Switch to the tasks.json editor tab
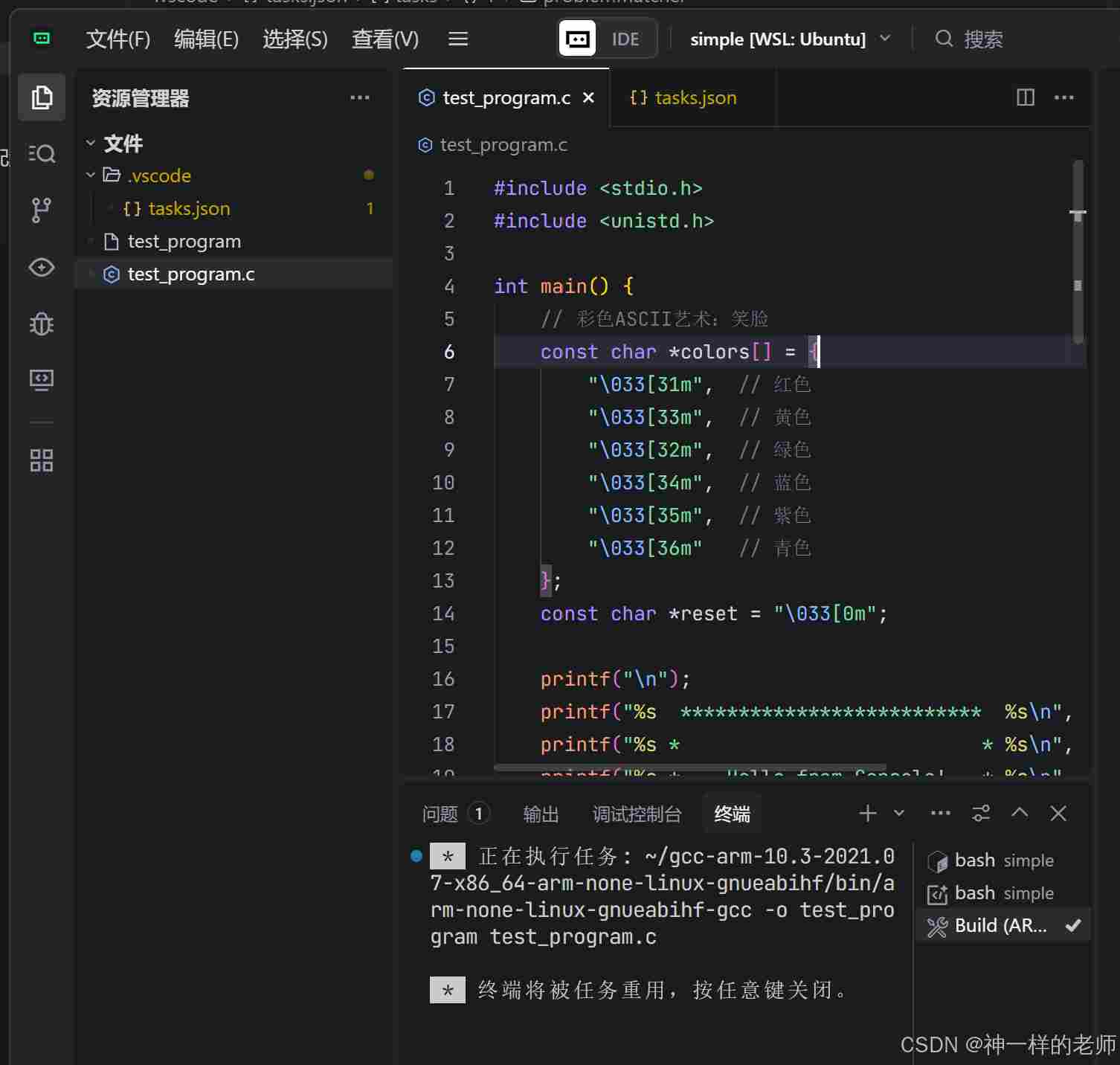Viewport: 1120px width, 1065px height. [x=684, y=97]
